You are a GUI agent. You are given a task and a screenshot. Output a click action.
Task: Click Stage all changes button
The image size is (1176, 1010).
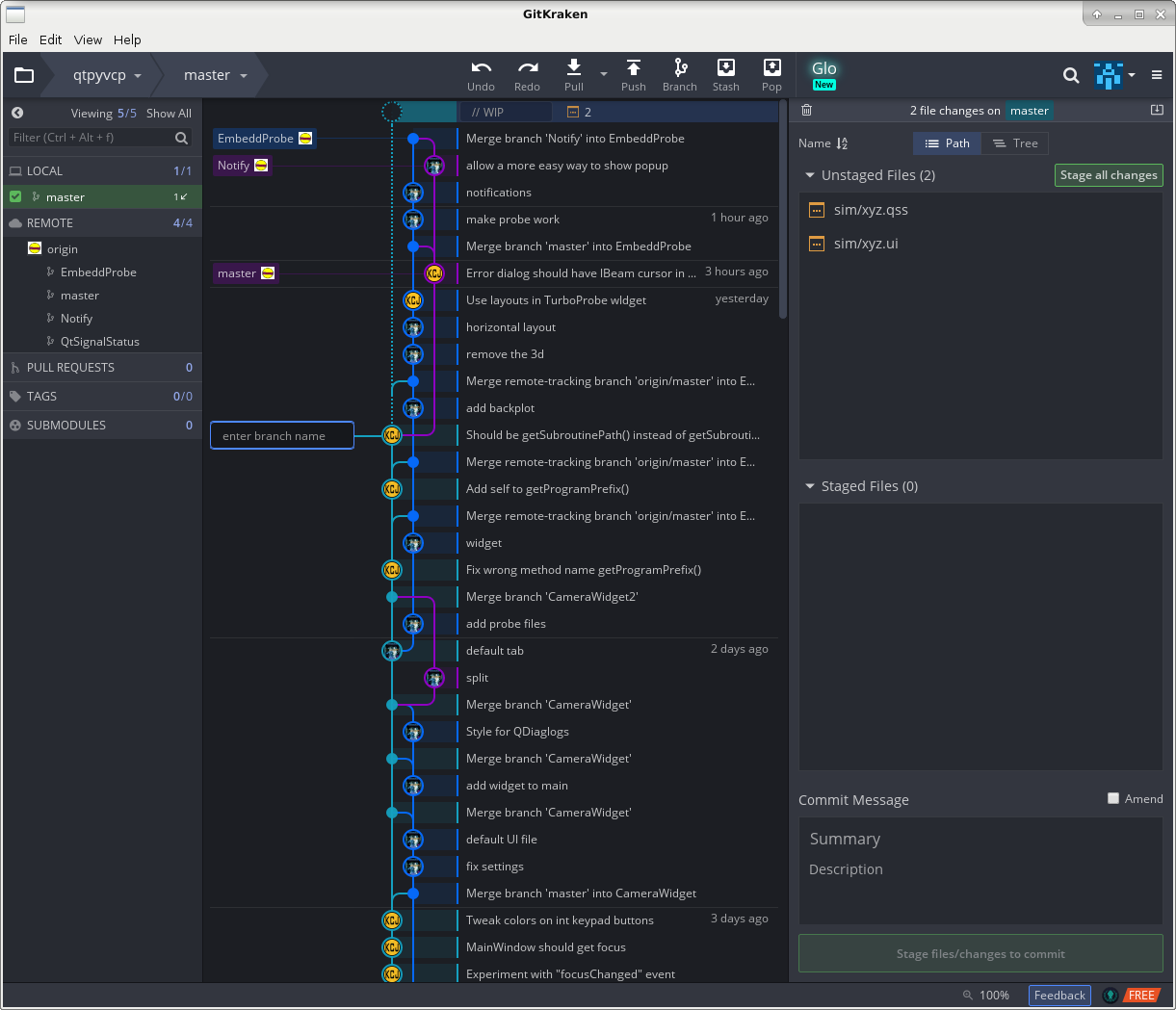point(1109,175)
